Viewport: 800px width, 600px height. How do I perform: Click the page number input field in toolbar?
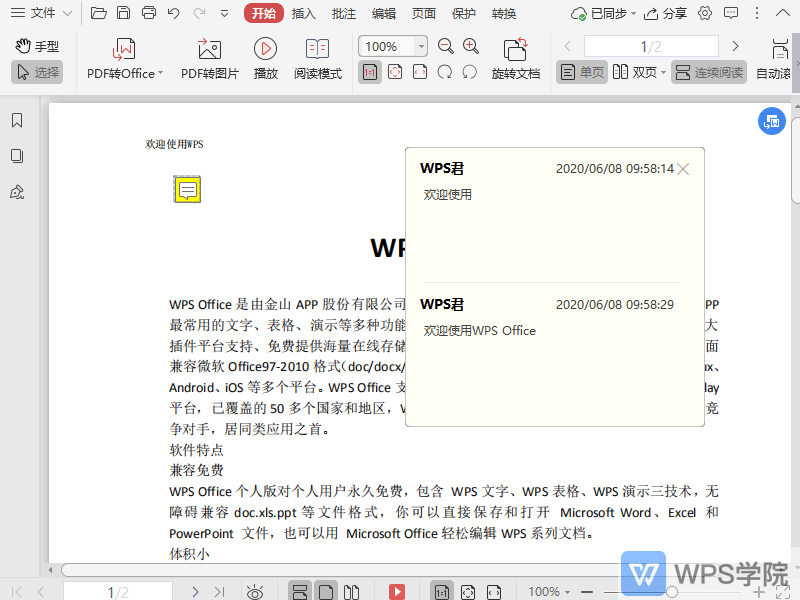(x=651, y=46)
